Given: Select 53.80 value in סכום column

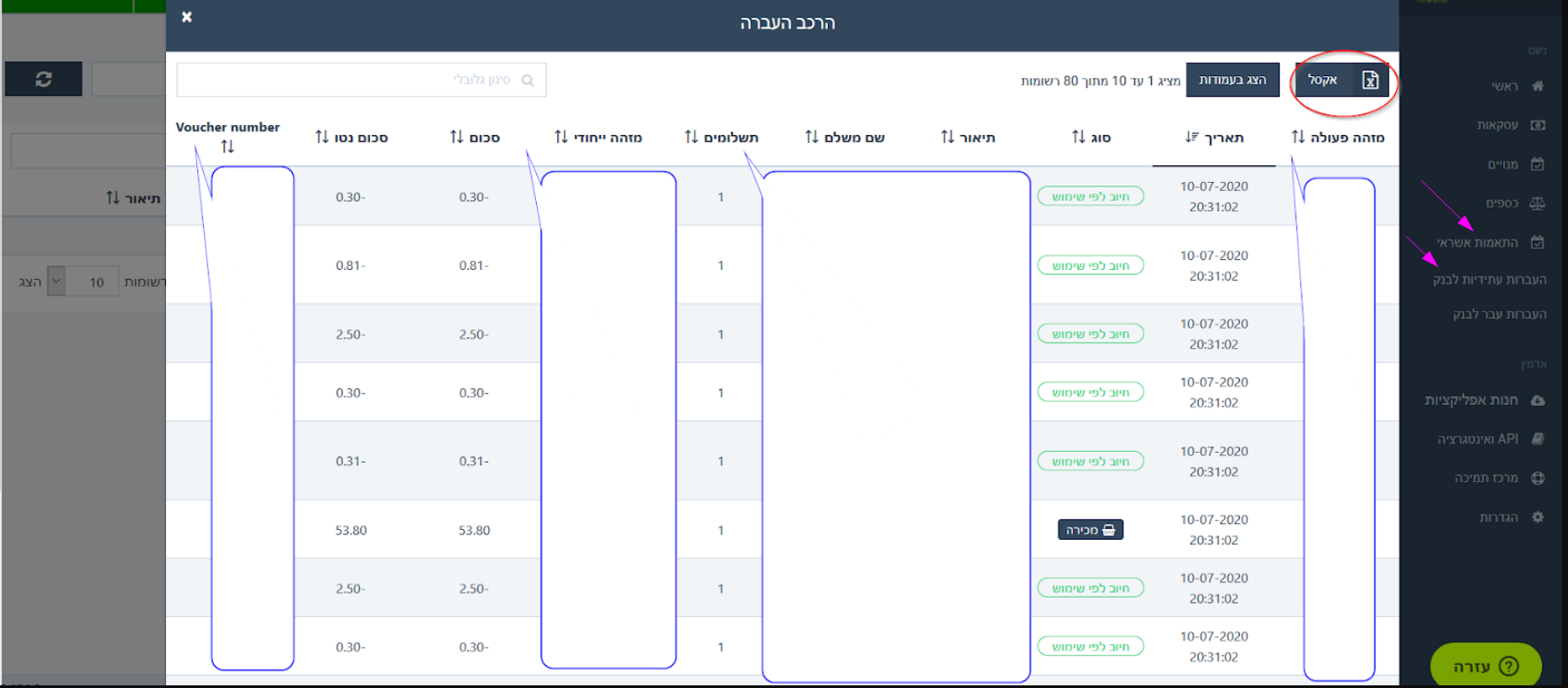Looking at the screenshot, I should 475,530.
